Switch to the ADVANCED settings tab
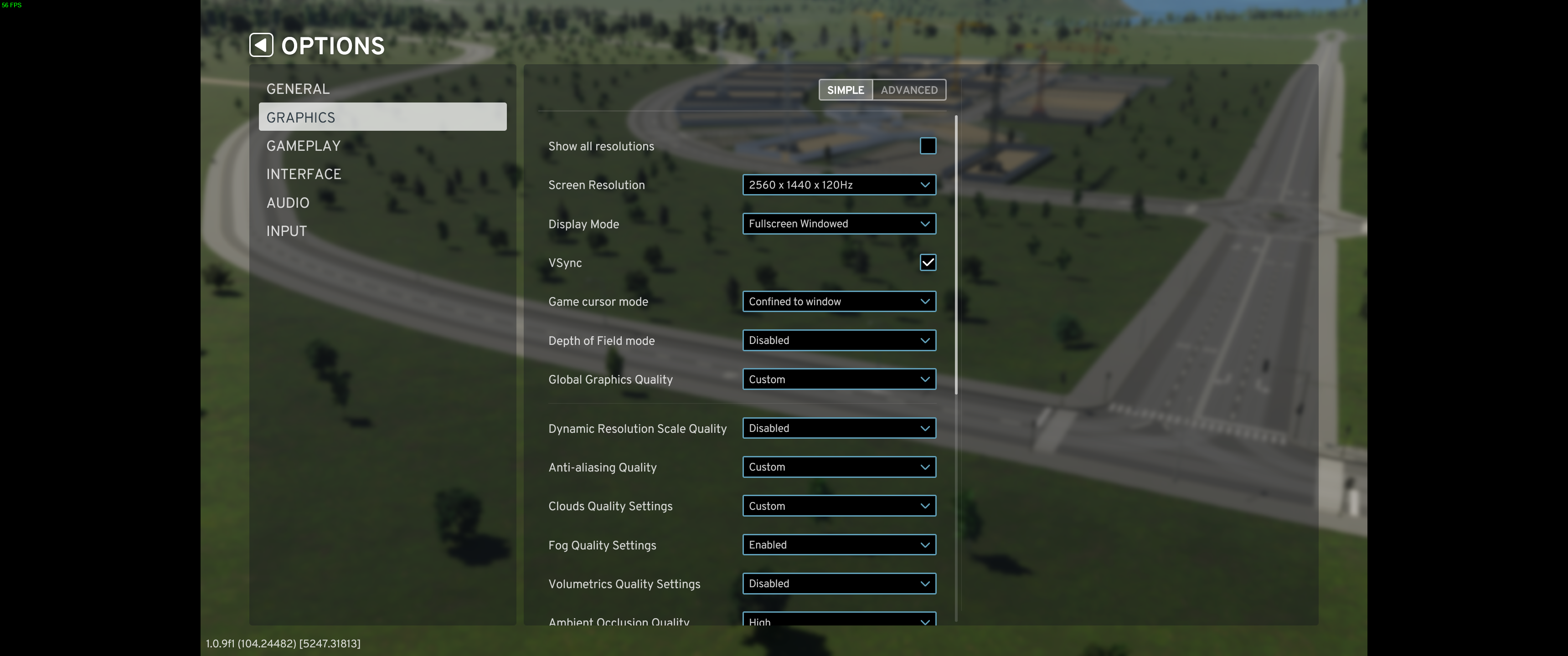 click(x=909, y=89)
